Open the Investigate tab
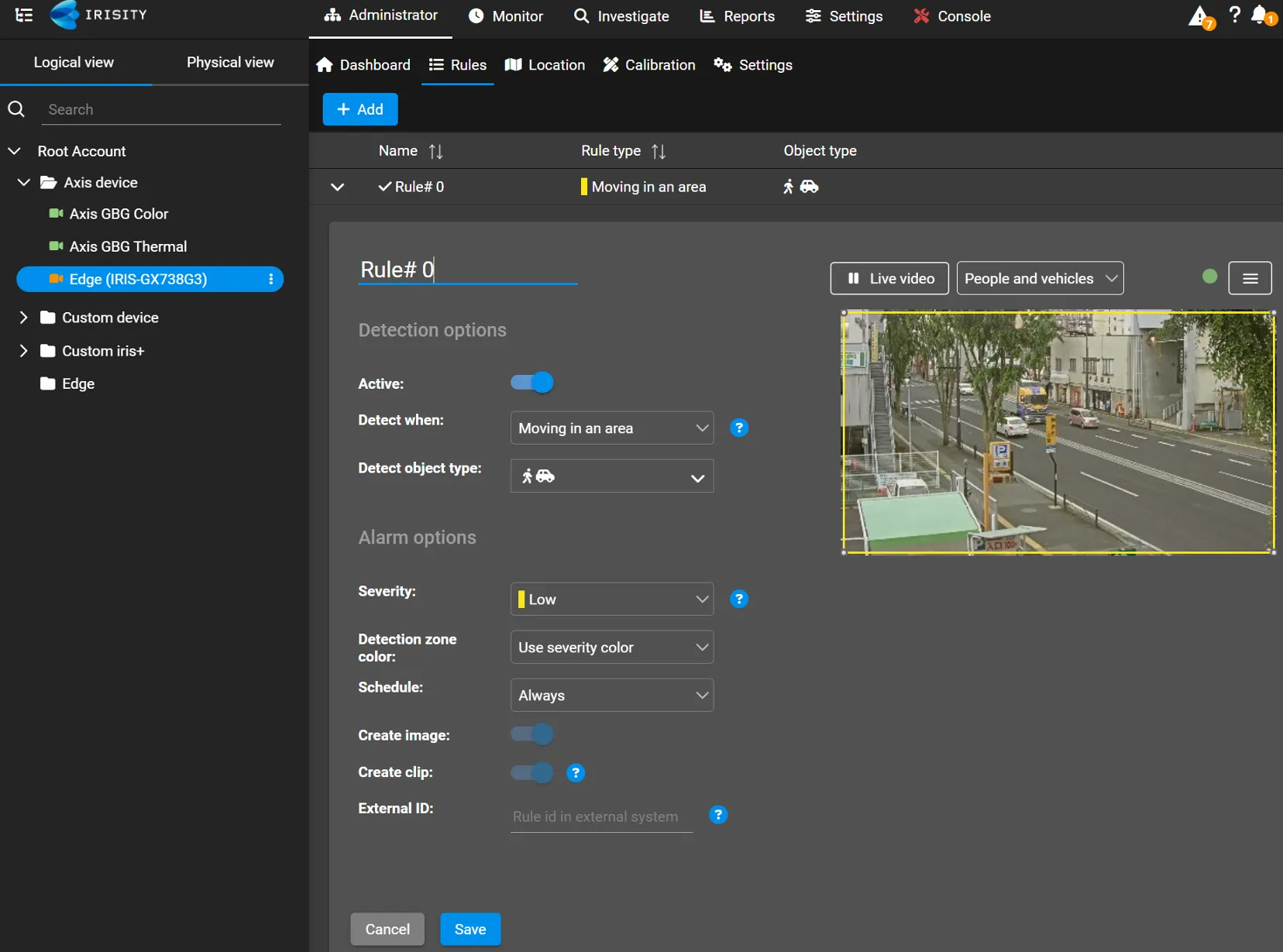 [x=621, y=16]
